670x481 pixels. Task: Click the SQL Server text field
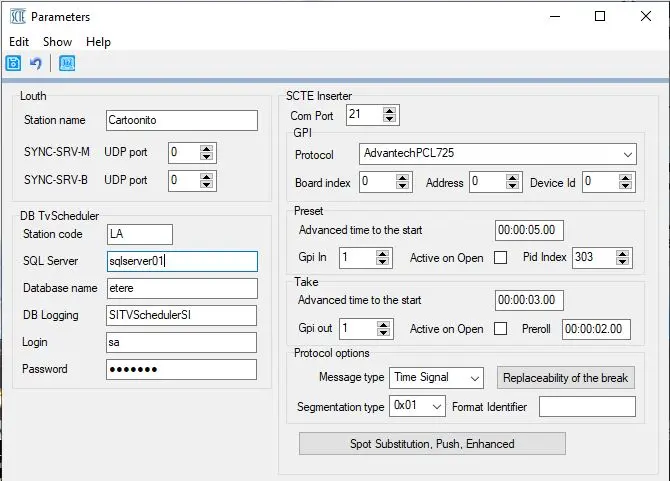(181, 261)
